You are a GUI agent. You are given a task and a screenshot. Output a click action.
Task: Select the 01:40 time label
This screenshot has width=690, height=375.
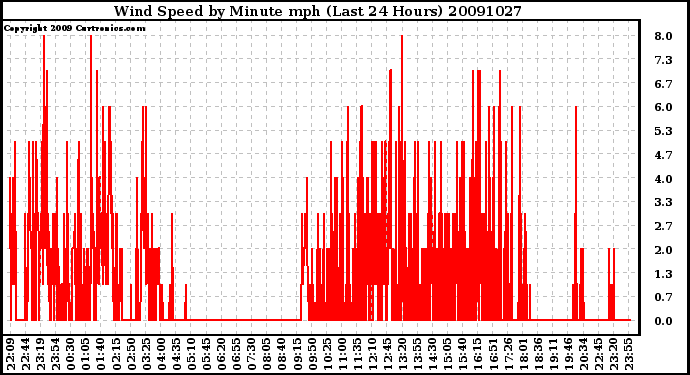[101, 354]
